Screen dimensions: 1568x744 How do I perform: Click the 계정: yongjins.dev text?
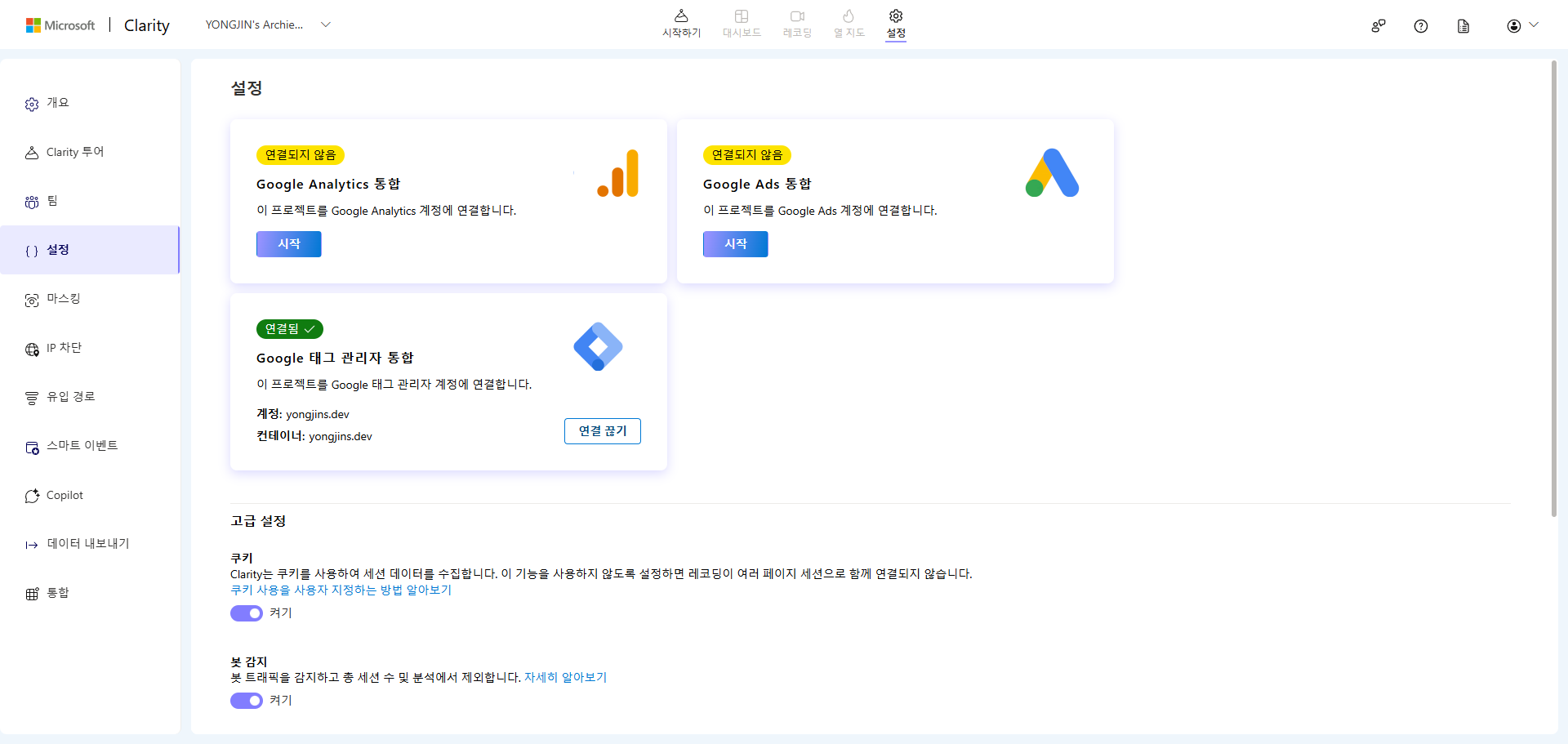coord(303,414)
